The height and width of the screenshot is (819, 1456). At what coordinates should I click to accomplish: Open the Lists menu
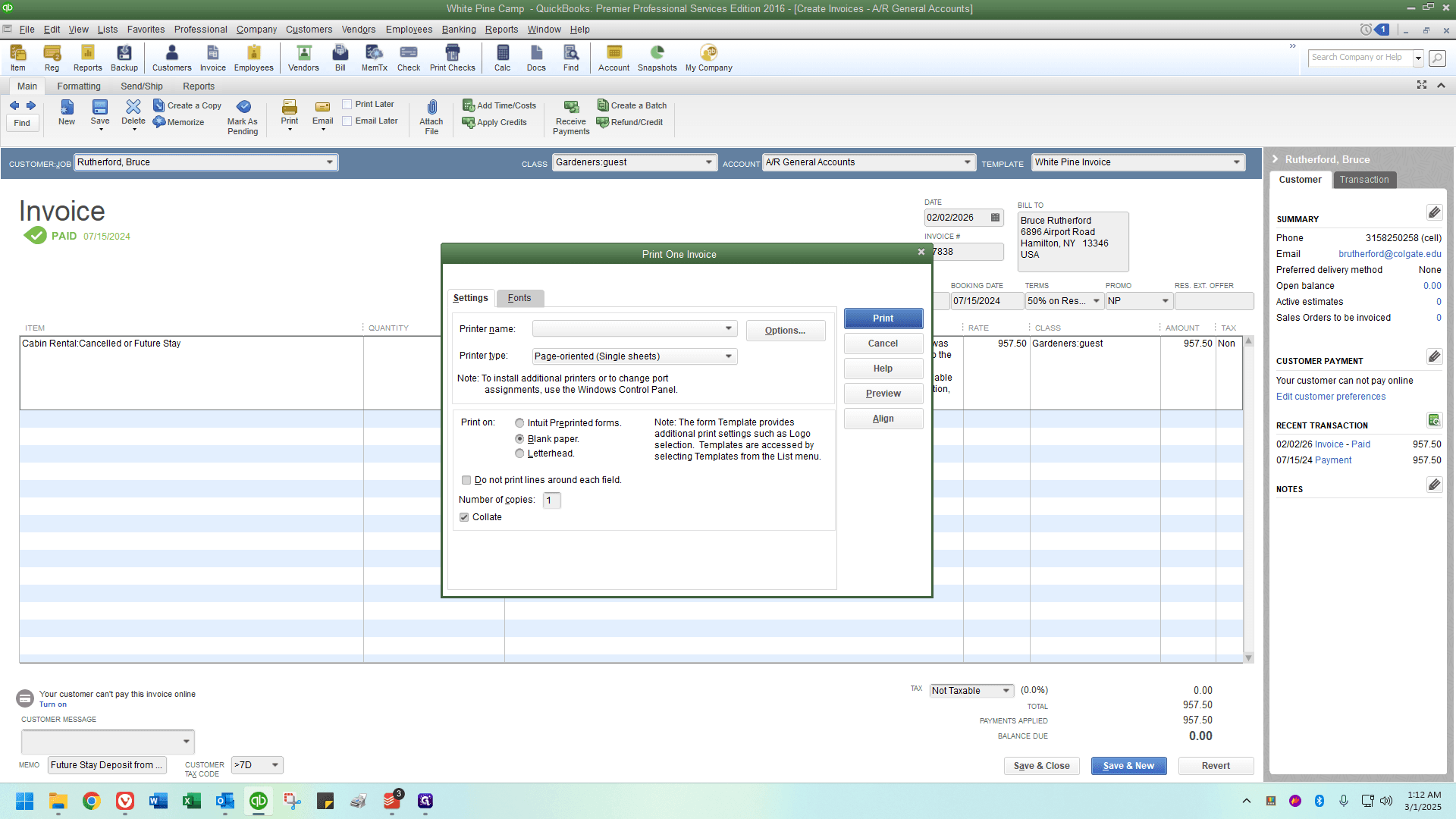click(108, 30)
